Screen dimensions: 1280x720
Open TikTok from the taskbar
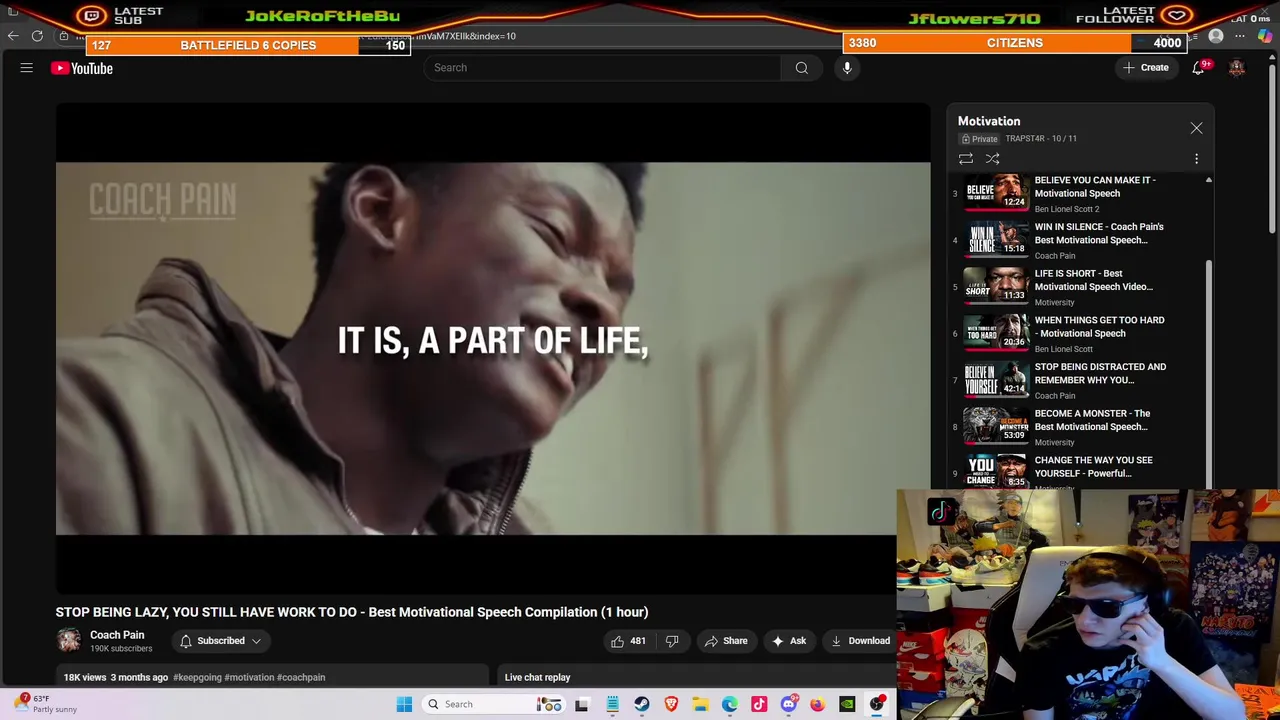point(759,704)
